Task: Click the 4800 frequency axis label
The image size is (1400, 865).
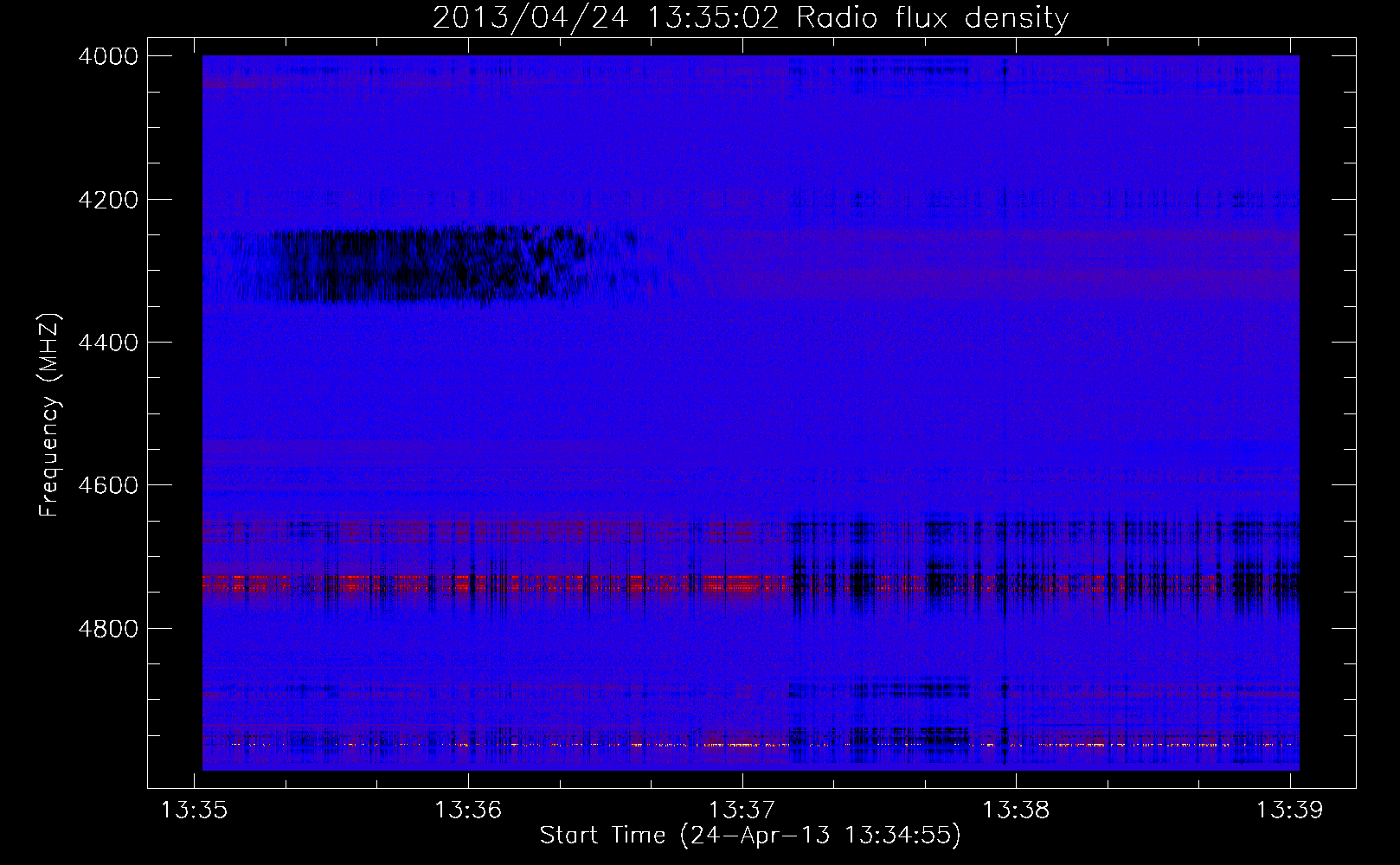Action: pos(108,628)
